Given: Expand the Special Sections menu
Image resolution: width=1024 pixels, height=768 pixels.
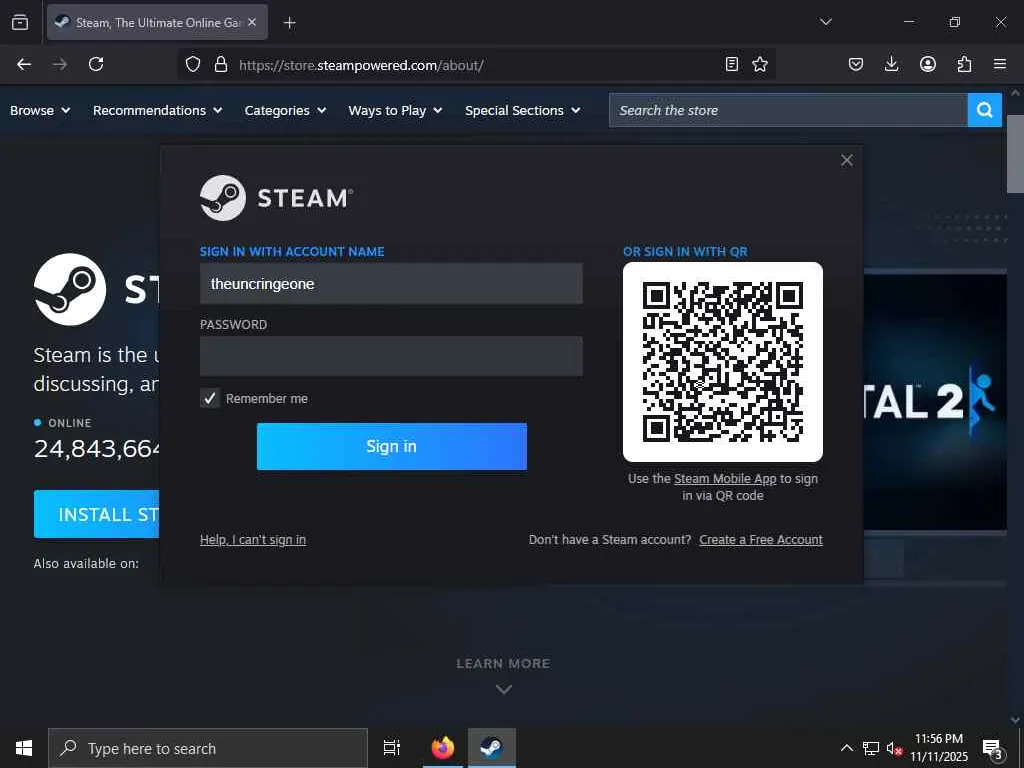Looking at the screenshot, I should 522,110.
